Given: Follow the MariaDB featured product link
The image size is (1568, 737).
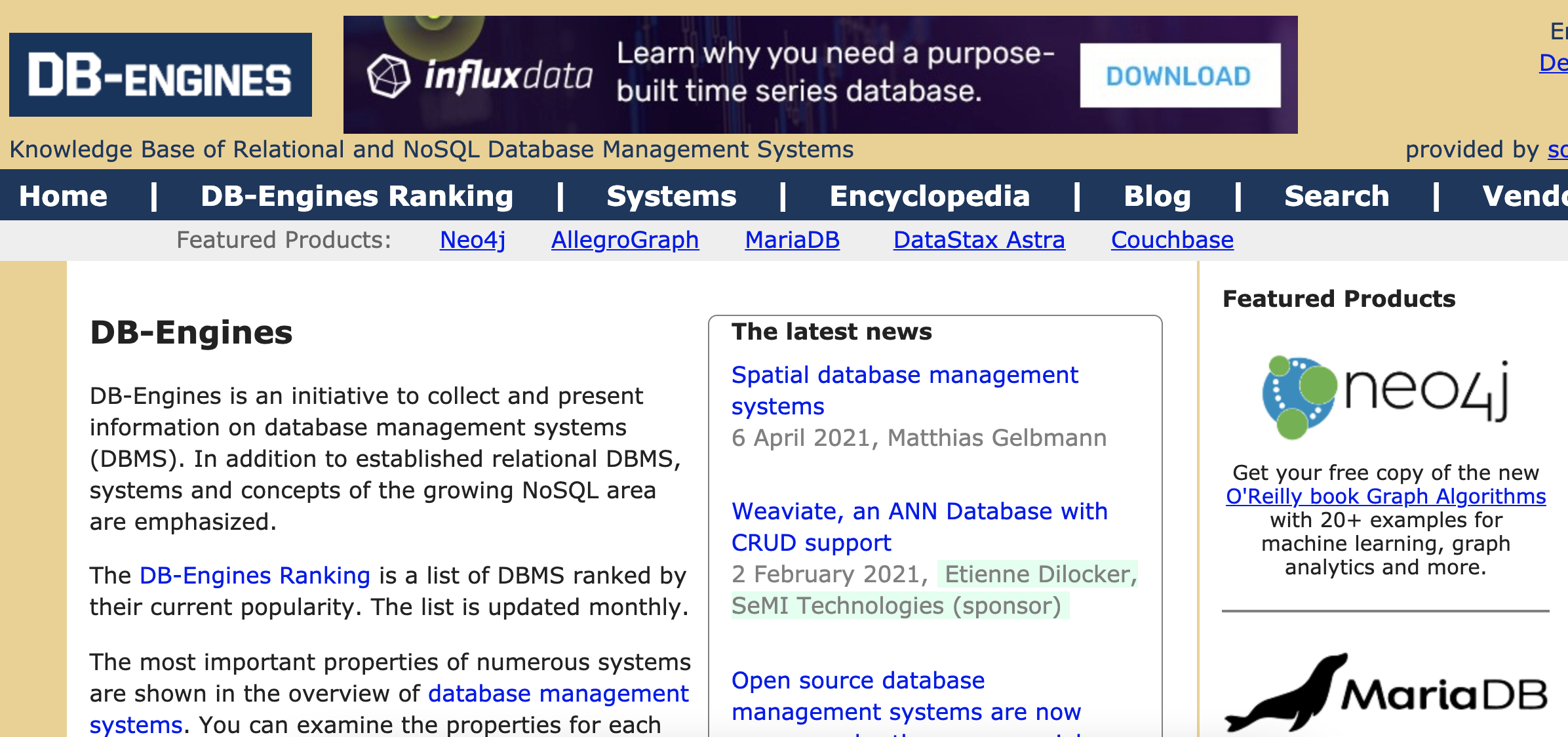Looking at the screenshot, I should pyautogui.click(x=793, y=240).
